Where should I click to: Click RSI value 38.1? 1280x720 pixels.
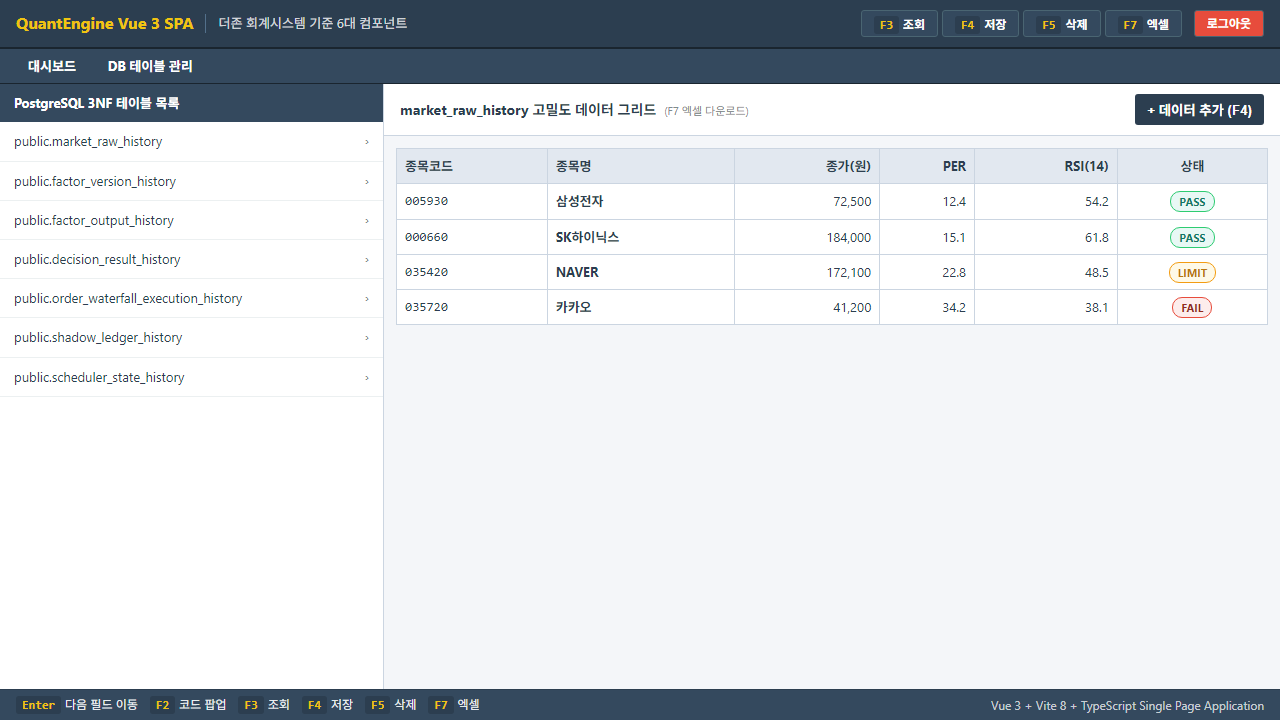coord(1046,307)
